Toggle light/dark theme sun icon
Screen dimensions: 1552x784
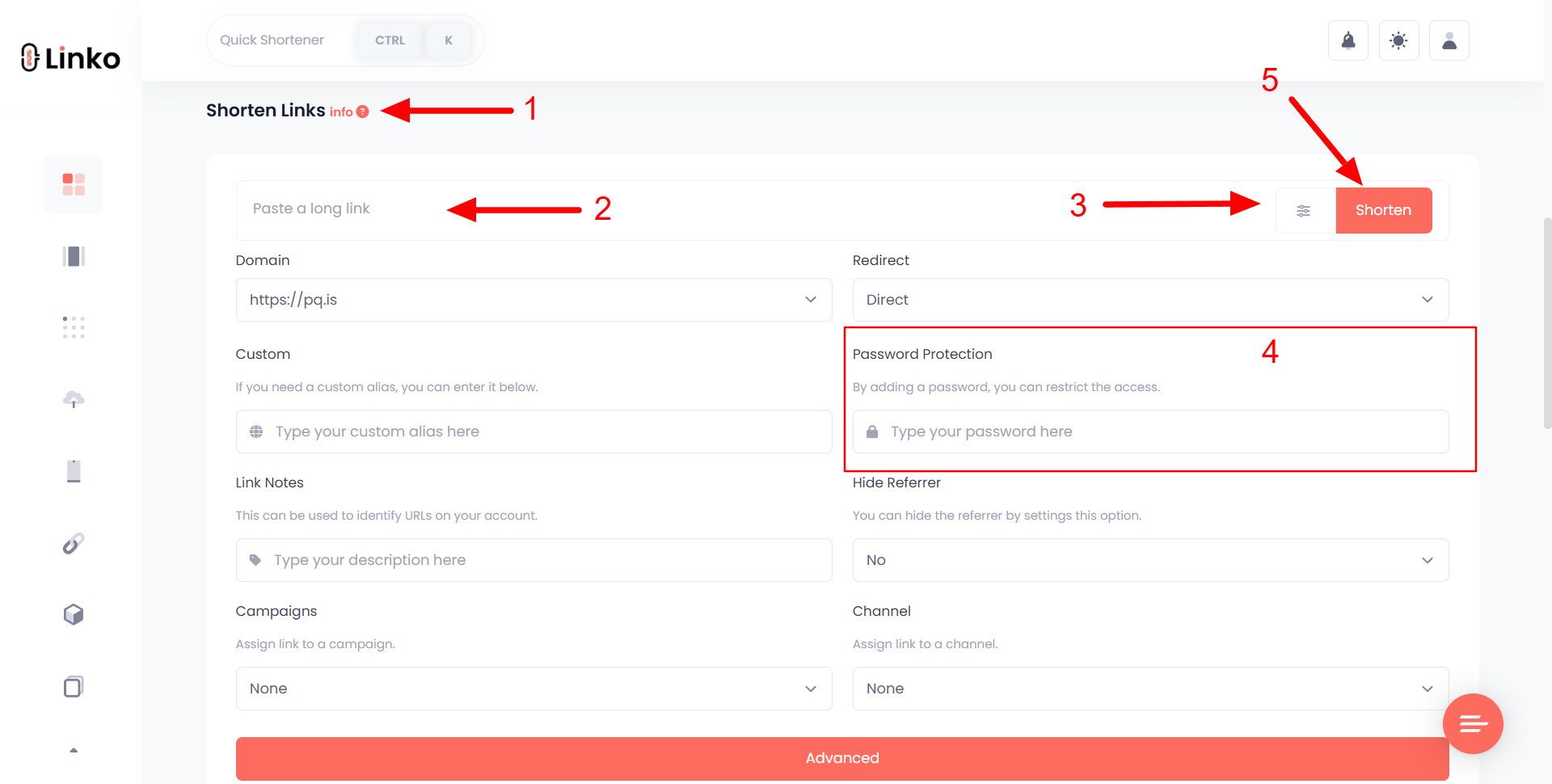click(1398, 40)
